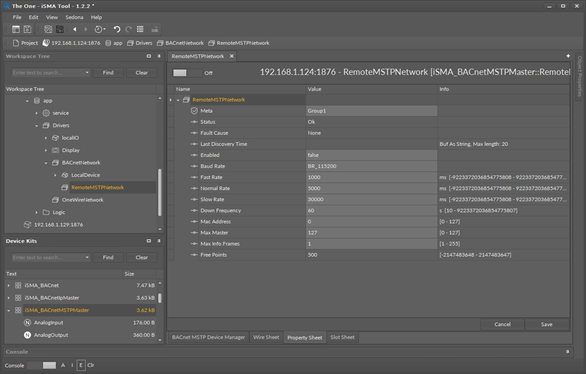Collapse the BACnetNetwork tree node
The height and width of the screenshot is (374, 586).
point(46,163)
